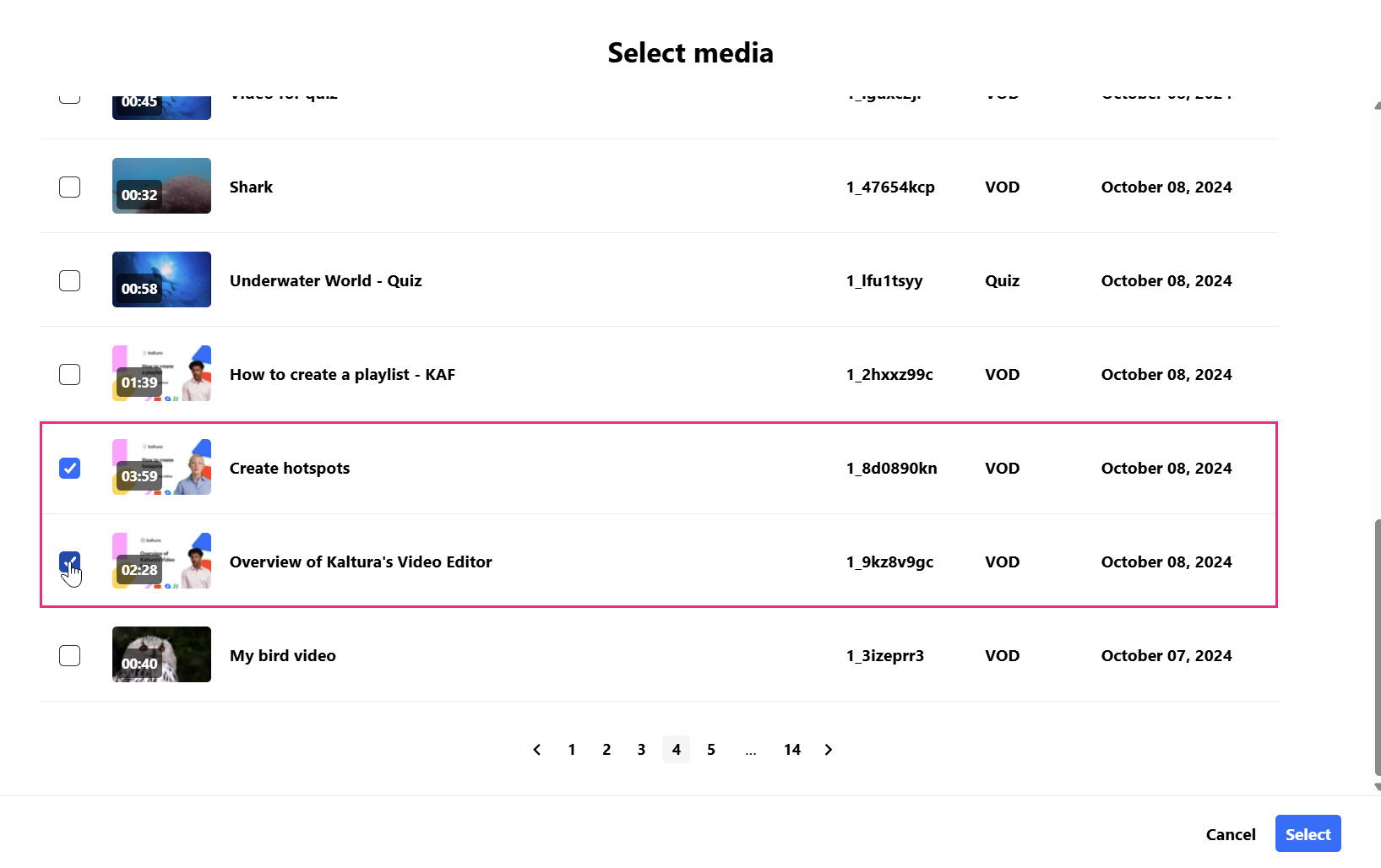Click the Shark video thumbnail
This screenshot has width=1381, height=868.
point(161,186)
